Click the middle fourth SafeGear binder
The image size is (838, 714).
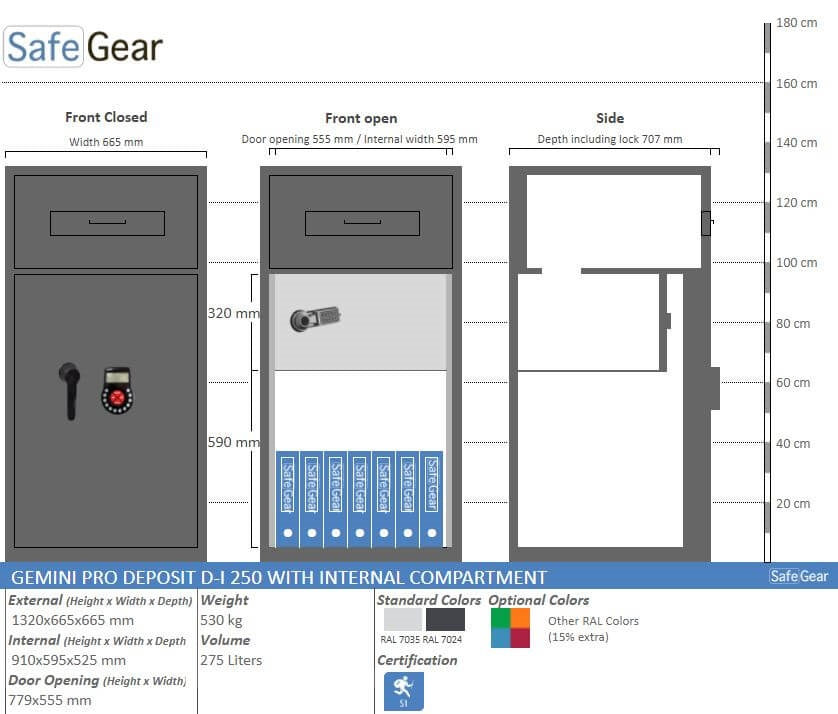[x=360, y=499]
